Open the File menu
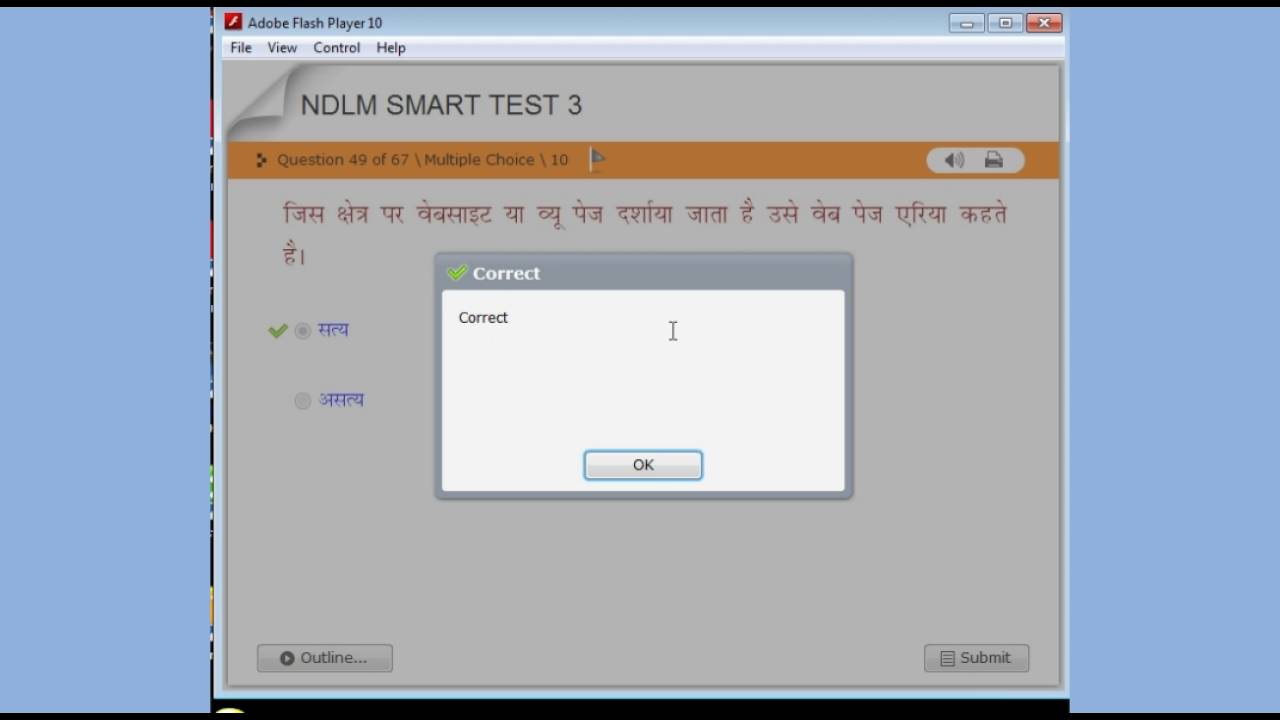1280x720 pixels. click(x=241, y=48)
